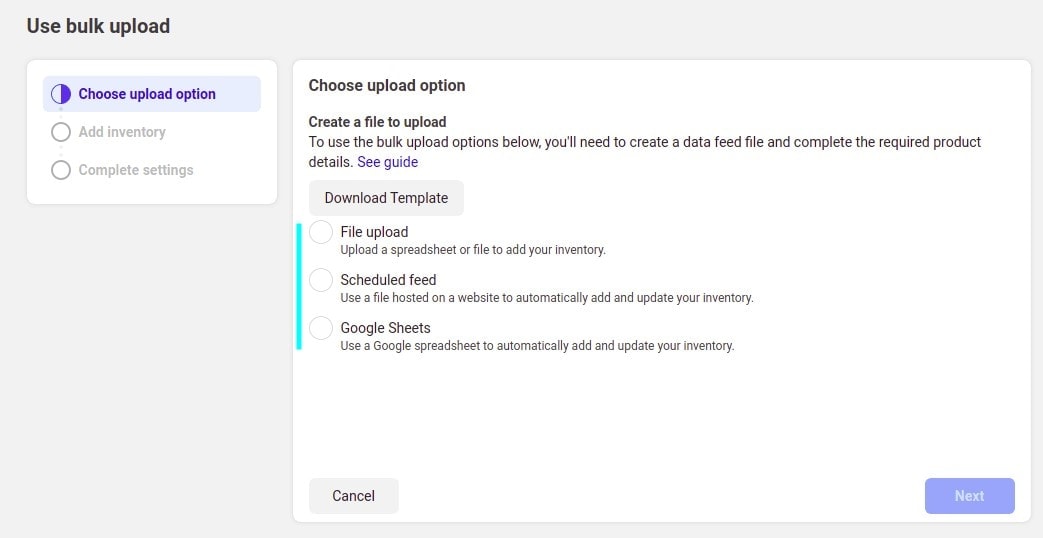Go to the Add inventory step

pos(122,132)
